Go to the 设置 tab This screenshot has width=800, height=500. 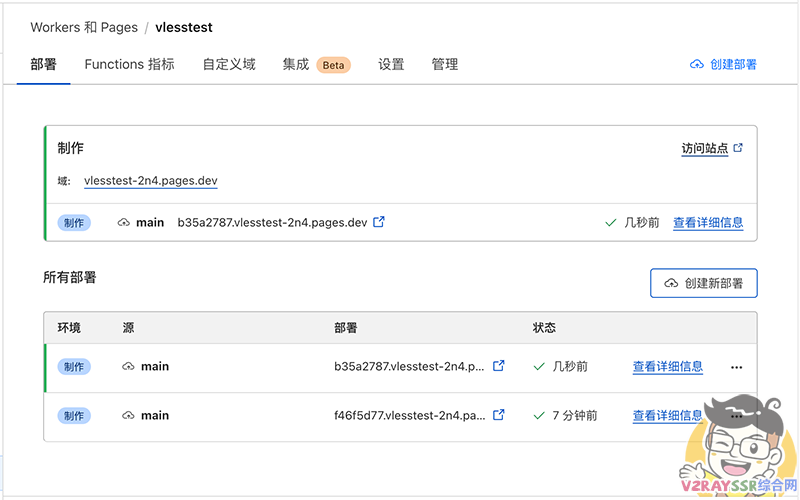tap(391, 64)
